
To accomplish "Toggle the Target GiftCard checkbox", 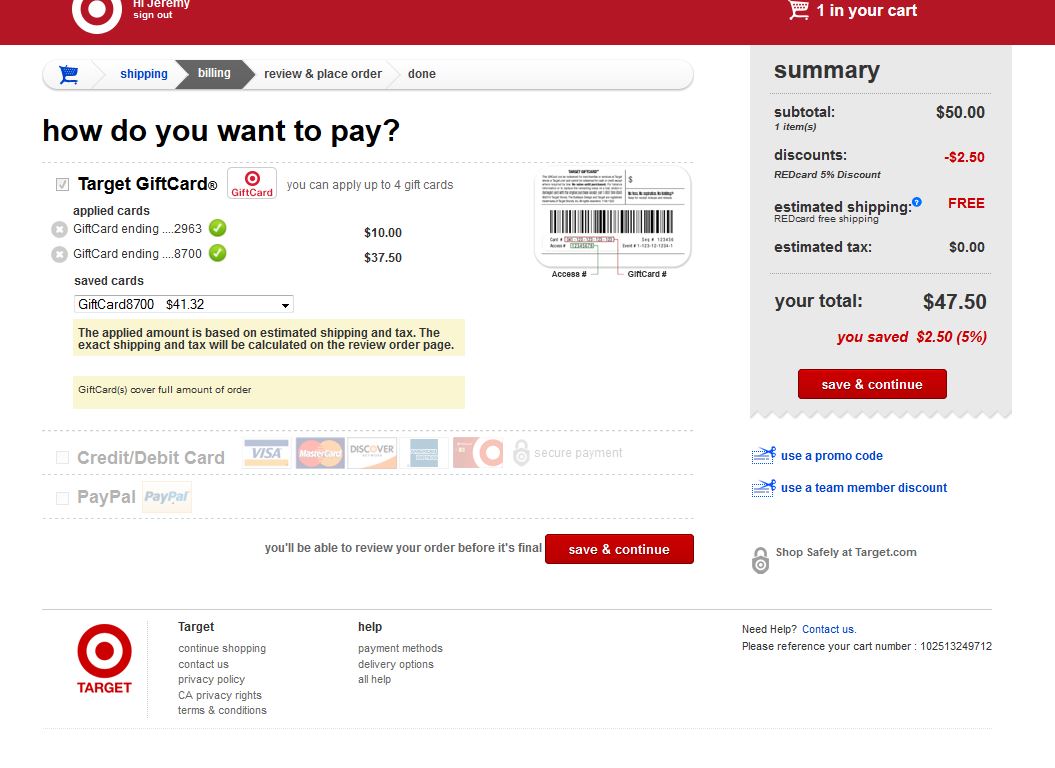I will point(63,184).
